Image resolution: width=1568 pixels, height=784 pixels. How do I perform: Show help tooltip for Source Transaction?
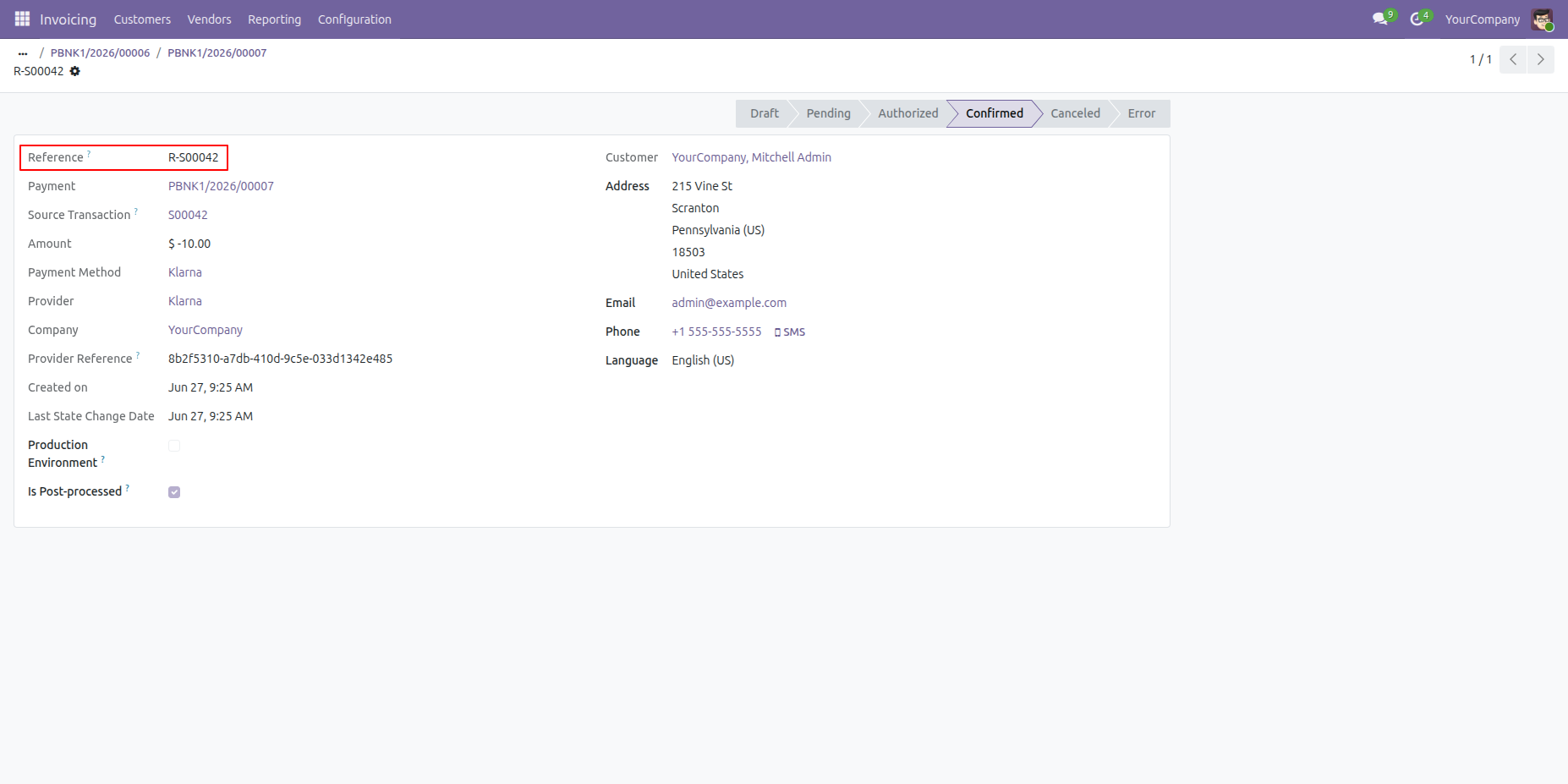point(136,211)
